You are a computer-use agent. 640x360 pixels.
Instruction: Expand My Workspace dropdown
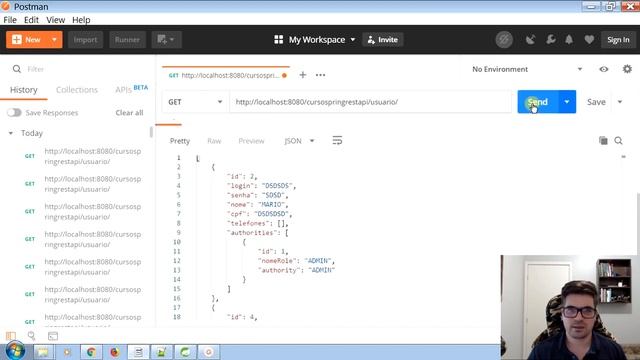[353, 40]
